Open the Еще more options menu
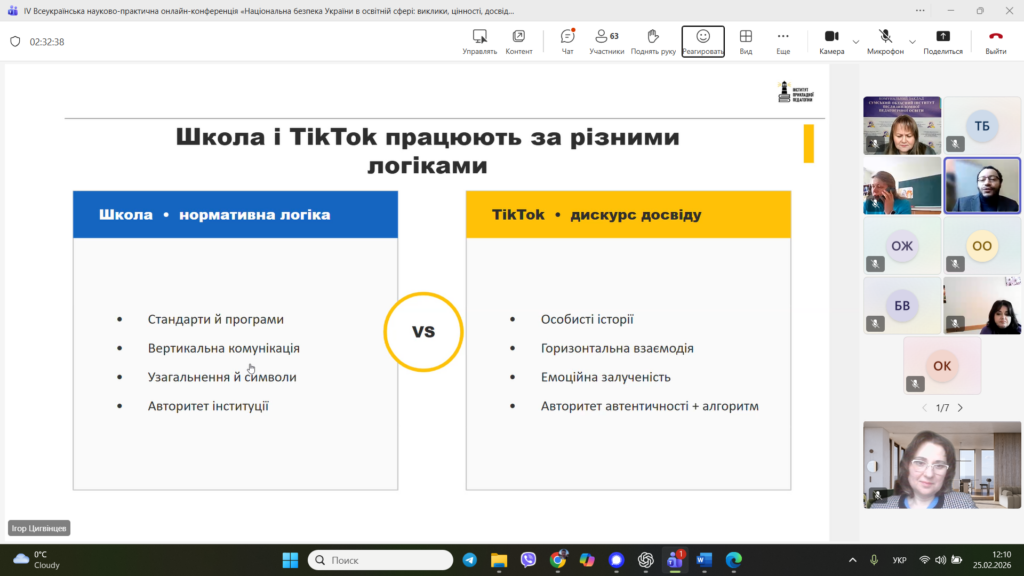The image size is (1024, 576). [783, 41]
